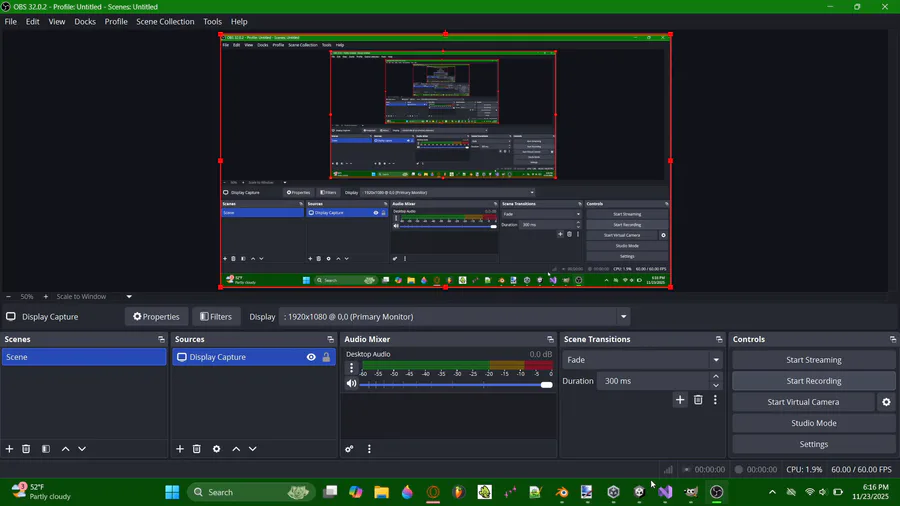Image resolution: width=900 pixels, height=506 pixels.
Task: Open advanced audio properties gears icon
Action: (349, 449)
